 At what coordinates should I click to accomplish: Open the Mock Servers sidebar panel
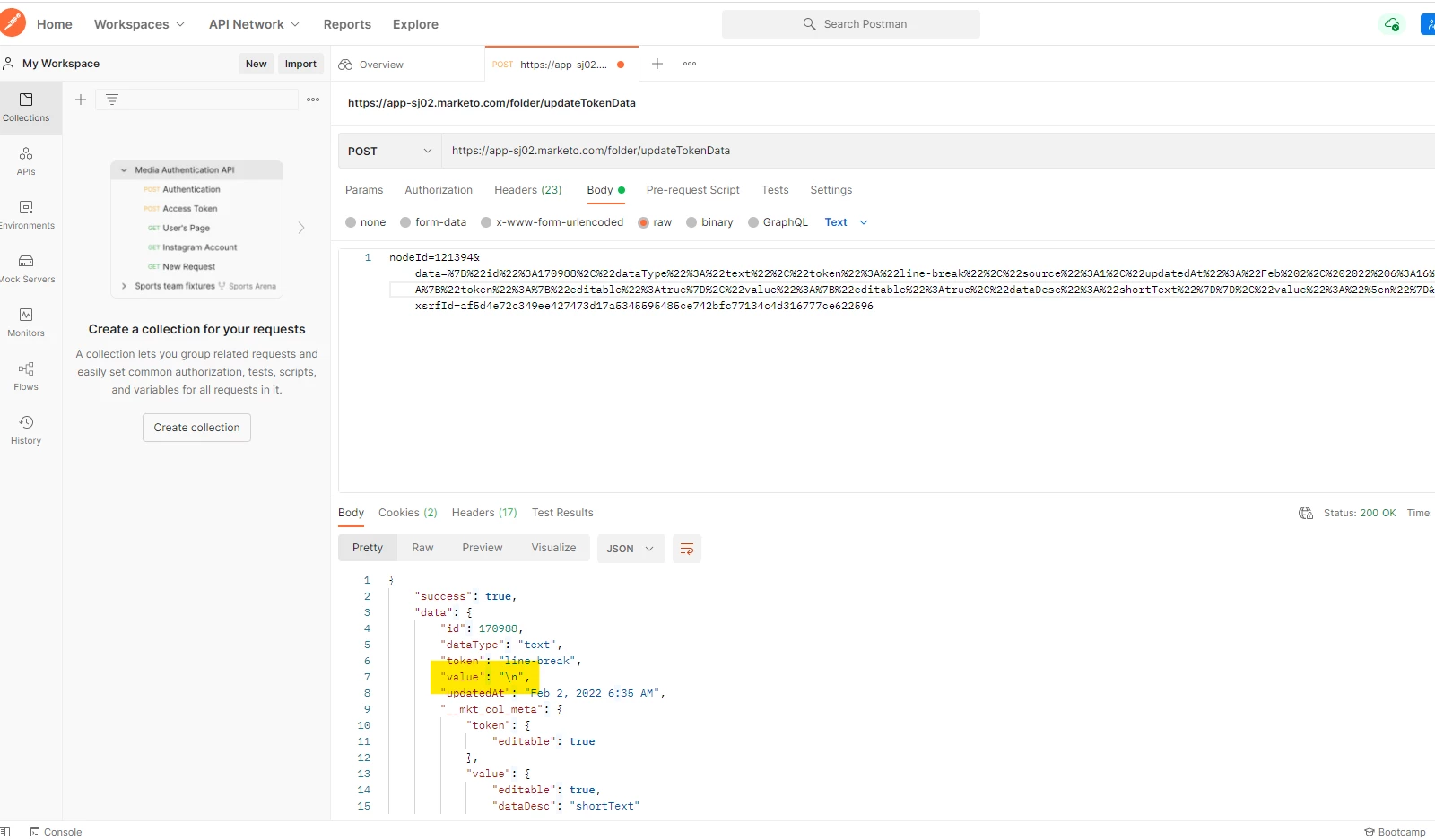pos(26,269)
